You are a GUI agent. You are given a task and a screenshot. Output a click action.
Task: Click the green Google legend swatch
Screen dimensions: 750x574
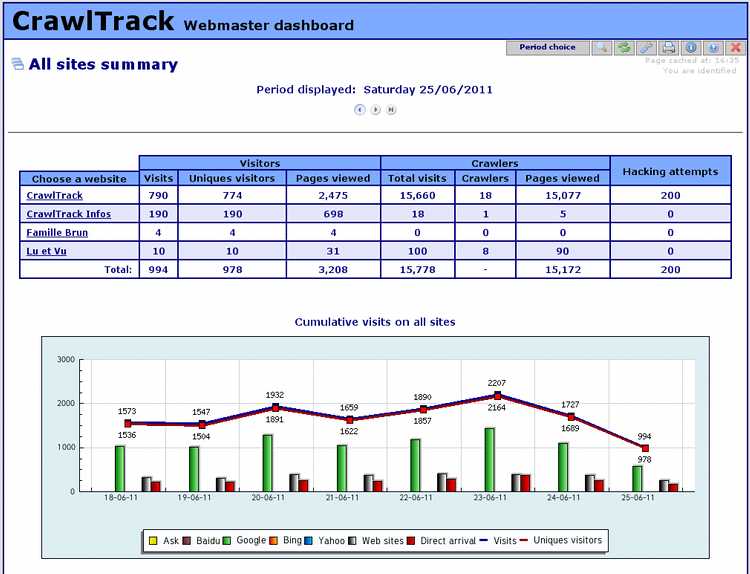point(227,541)
